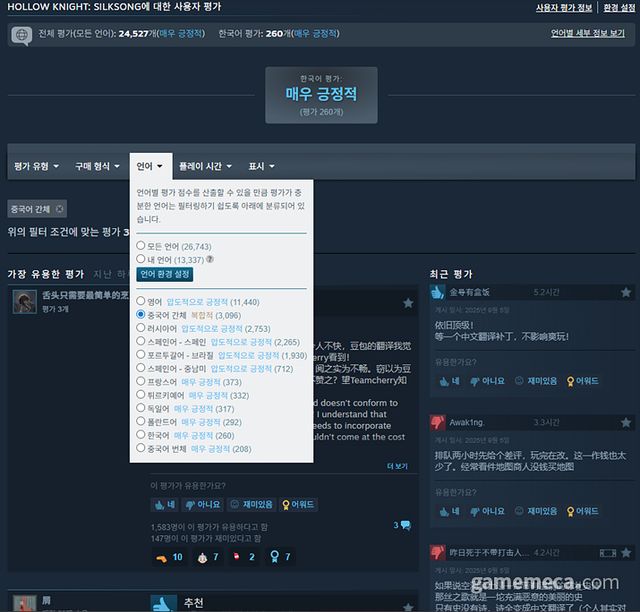This screenshot has width=640, height=612.
Task: Open 언어별 세부 정보 보기 link
Action: 587,33
